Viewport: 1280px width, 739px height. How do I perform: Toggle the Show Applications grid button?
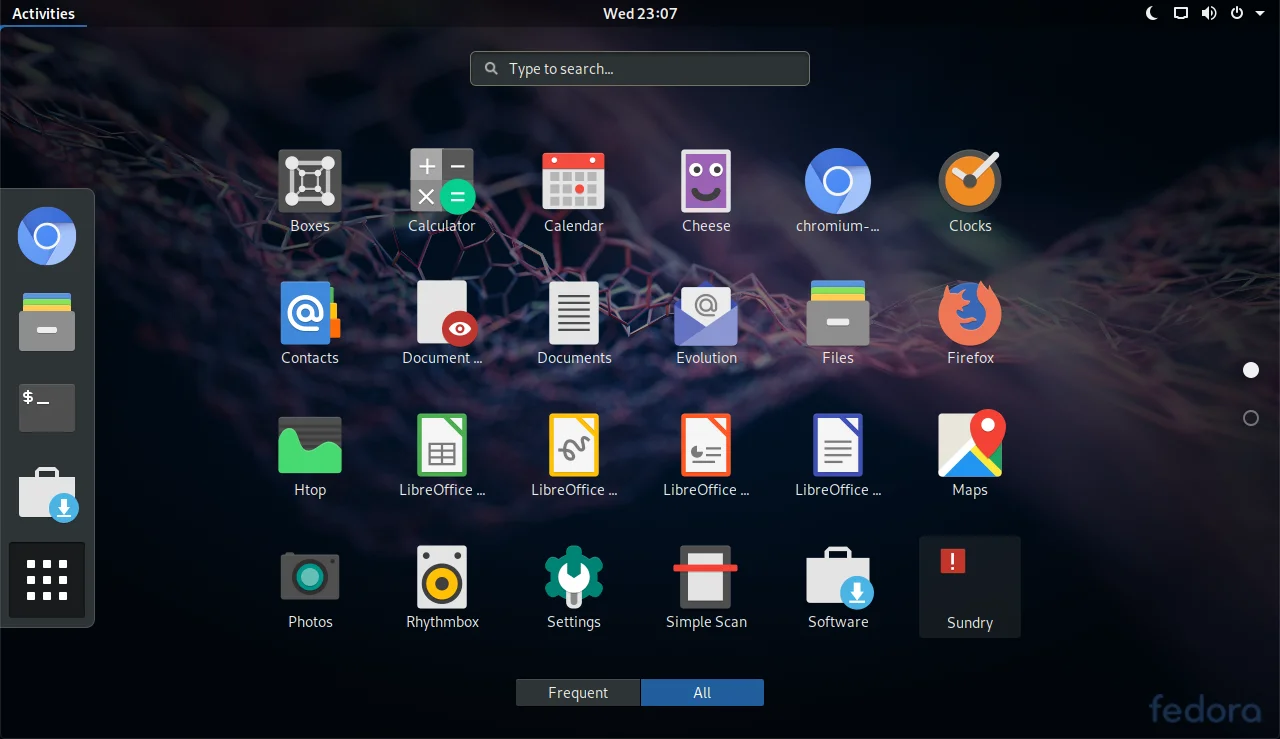point(47,580)
